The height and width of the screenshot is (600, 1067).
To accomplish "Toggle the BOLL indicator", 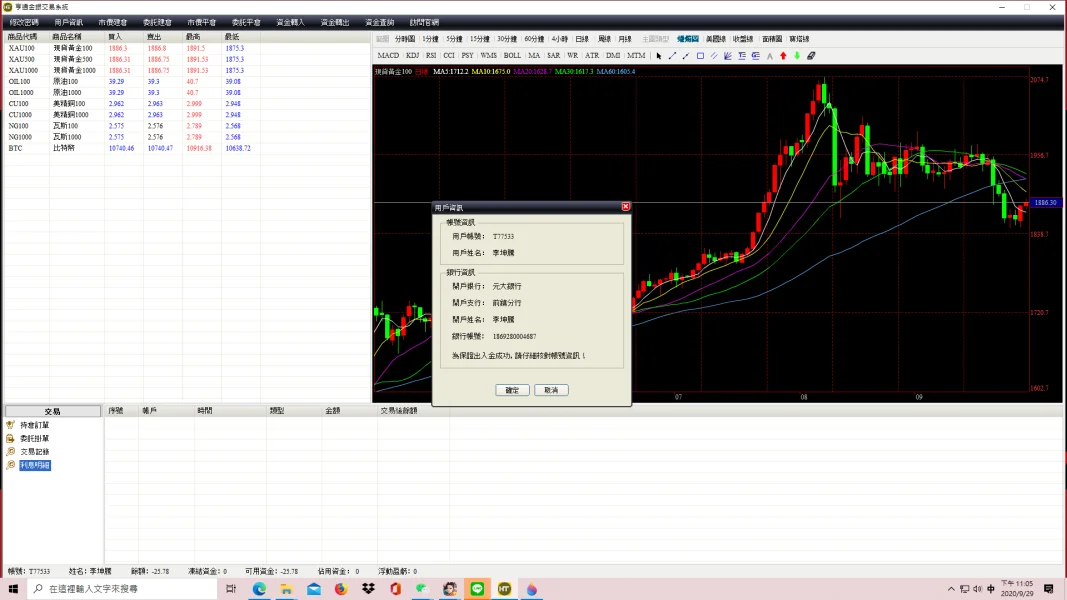I will point(512,56).
